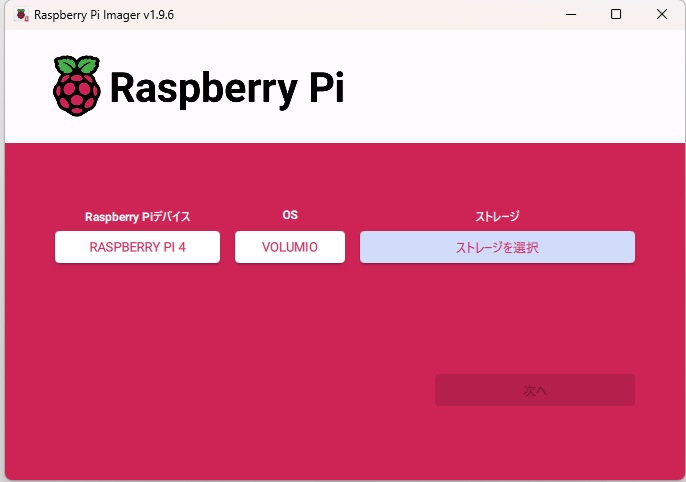Image resolution: width=686 pixels, height=482 pixels.
Task: Open device chooser showing RASPBERRY PI 4
Action: tap(137, 247)
